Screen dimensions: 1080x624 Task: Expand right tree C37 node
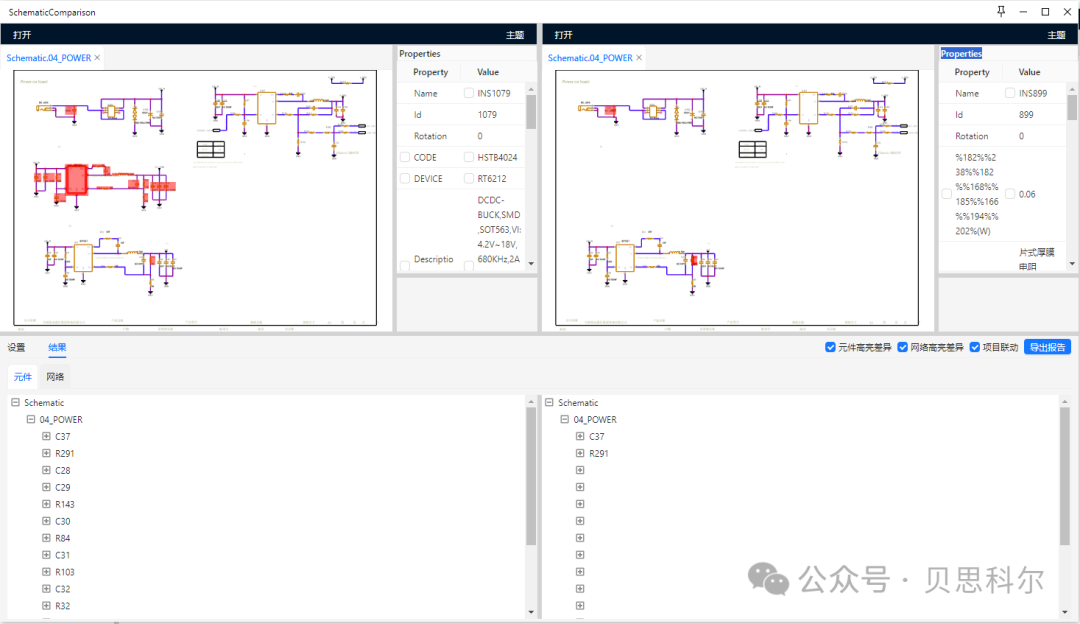coord(580,436)
